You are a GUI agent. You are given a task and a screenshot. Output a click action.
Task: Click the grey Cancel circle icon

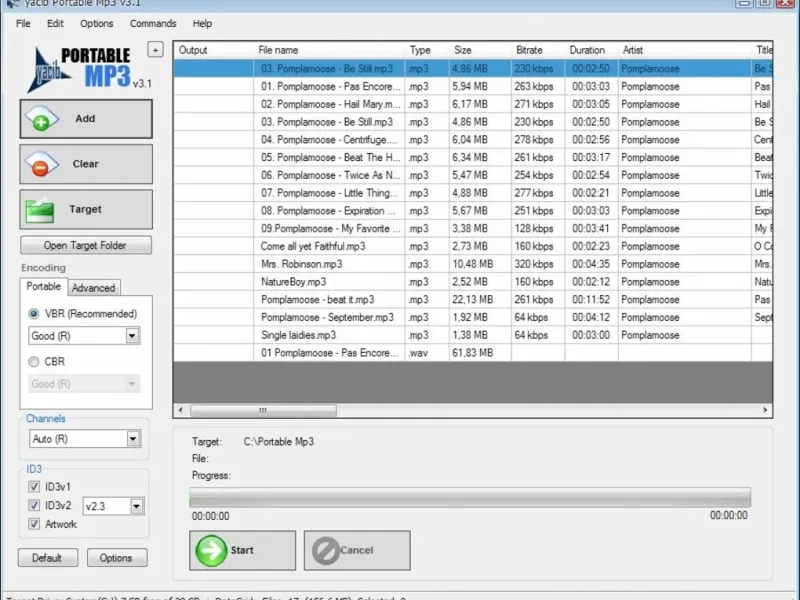pos(326,551)
